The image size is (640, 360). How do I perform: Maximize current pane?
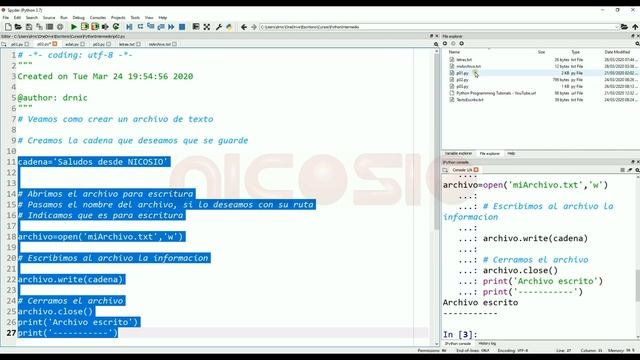(x=196, y=27)
